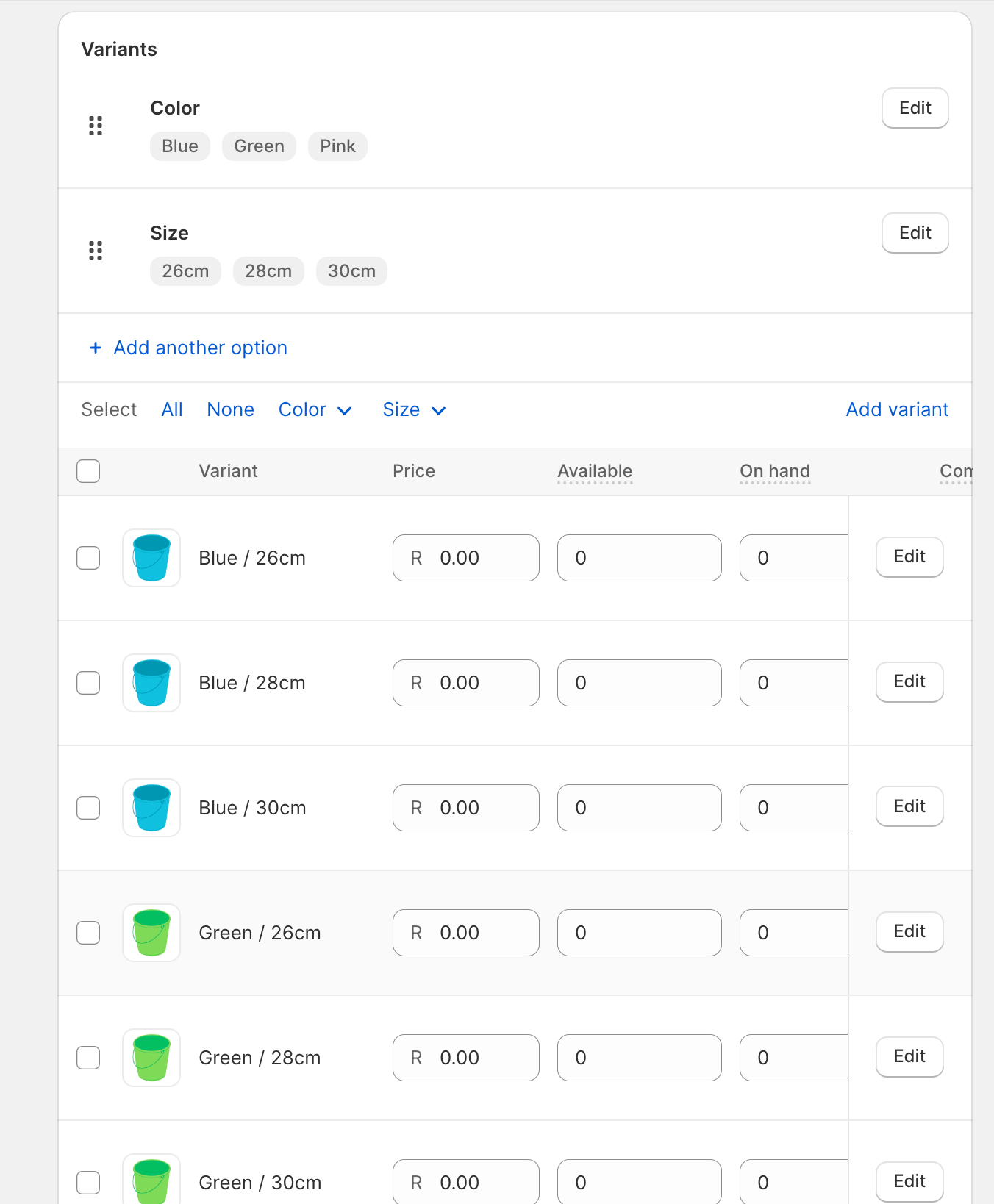
Task: Click the Add variant link
Action: (x=897, y=410)
